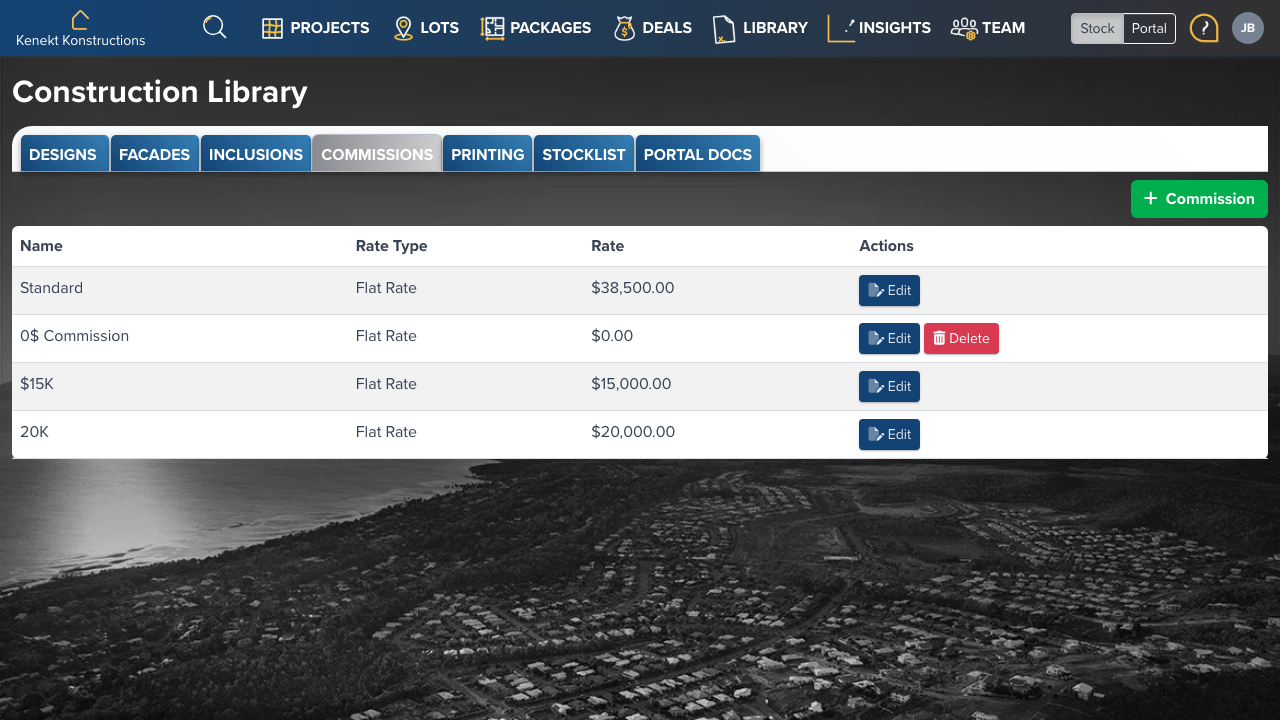The width and height of the screenshot is (1280, 720).
Task: Add a new Commission with green button
Action: pyautogui.click(x=1199, y=199)
